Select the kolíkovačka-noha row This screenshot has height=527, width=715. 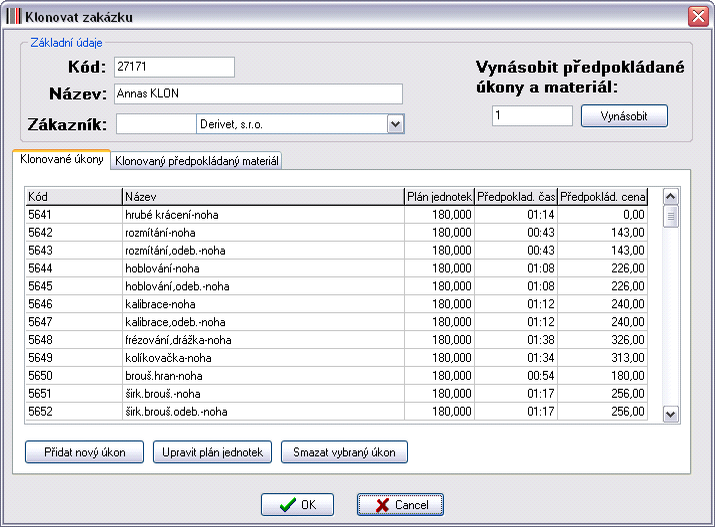coord(337,358)
